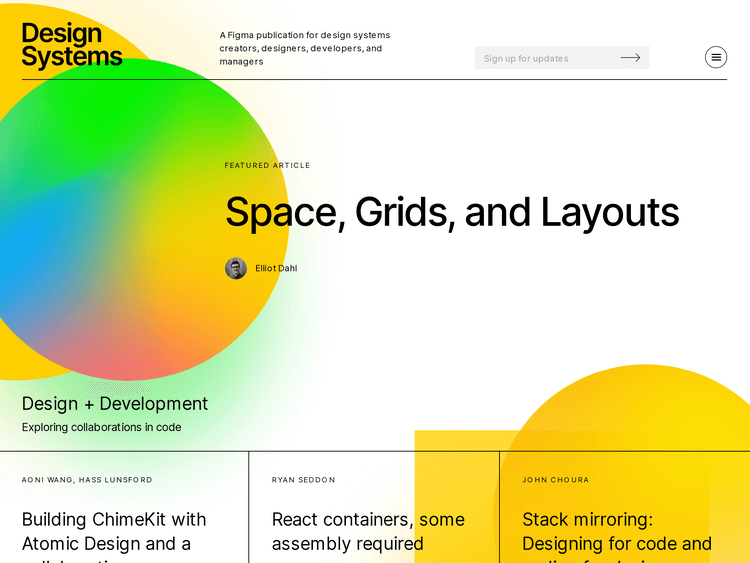Click the John Choura byline
This screenshot has height=563, width=750.
pyautogui.click(x=555, y=480)
